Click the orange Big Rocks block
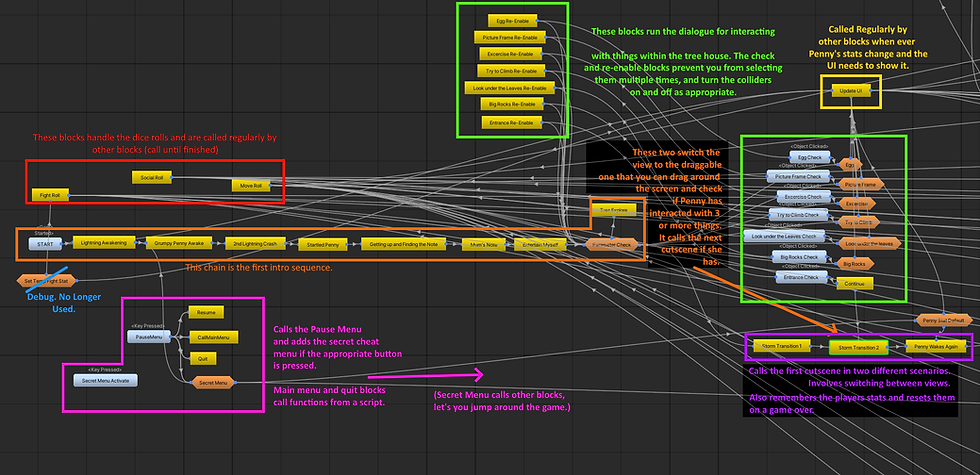980x475 pixels. [x=855, y=264]
